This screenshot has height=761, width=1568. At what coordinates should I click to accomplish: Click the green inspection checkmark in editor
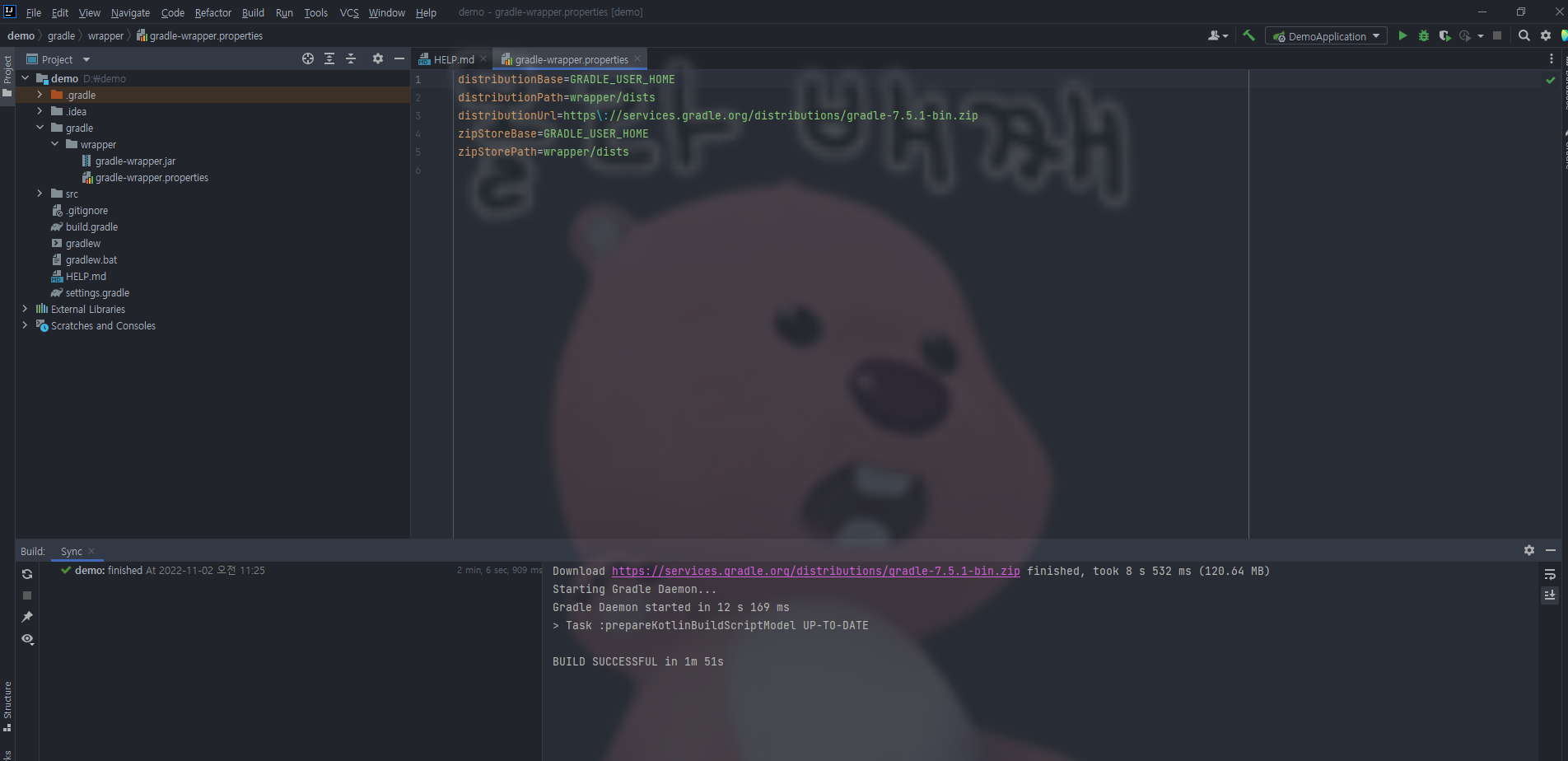point(1551,80)
